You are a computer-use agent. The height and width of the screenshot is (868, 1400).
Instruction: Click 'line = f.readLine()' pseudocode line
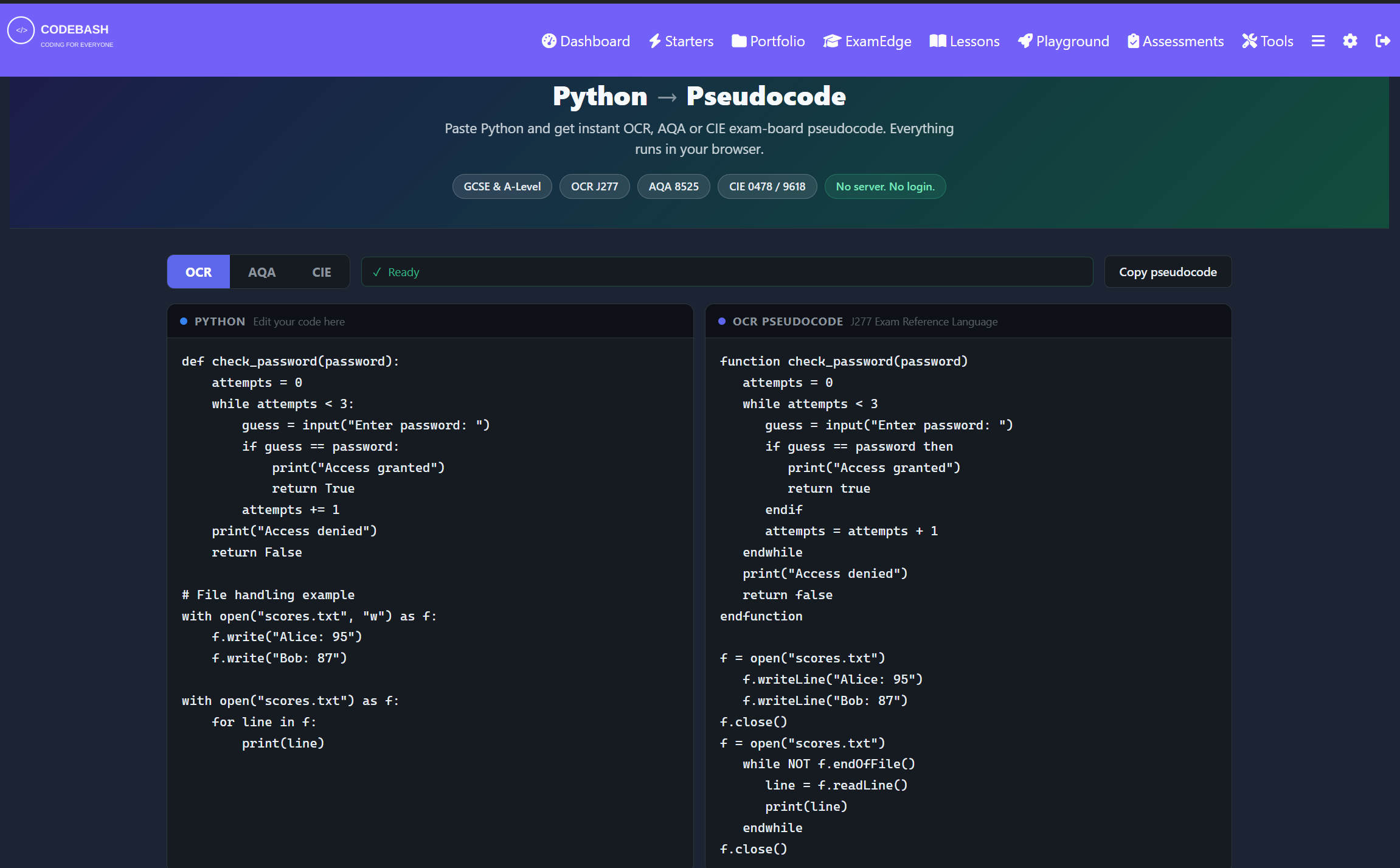[x=836, y=785]
